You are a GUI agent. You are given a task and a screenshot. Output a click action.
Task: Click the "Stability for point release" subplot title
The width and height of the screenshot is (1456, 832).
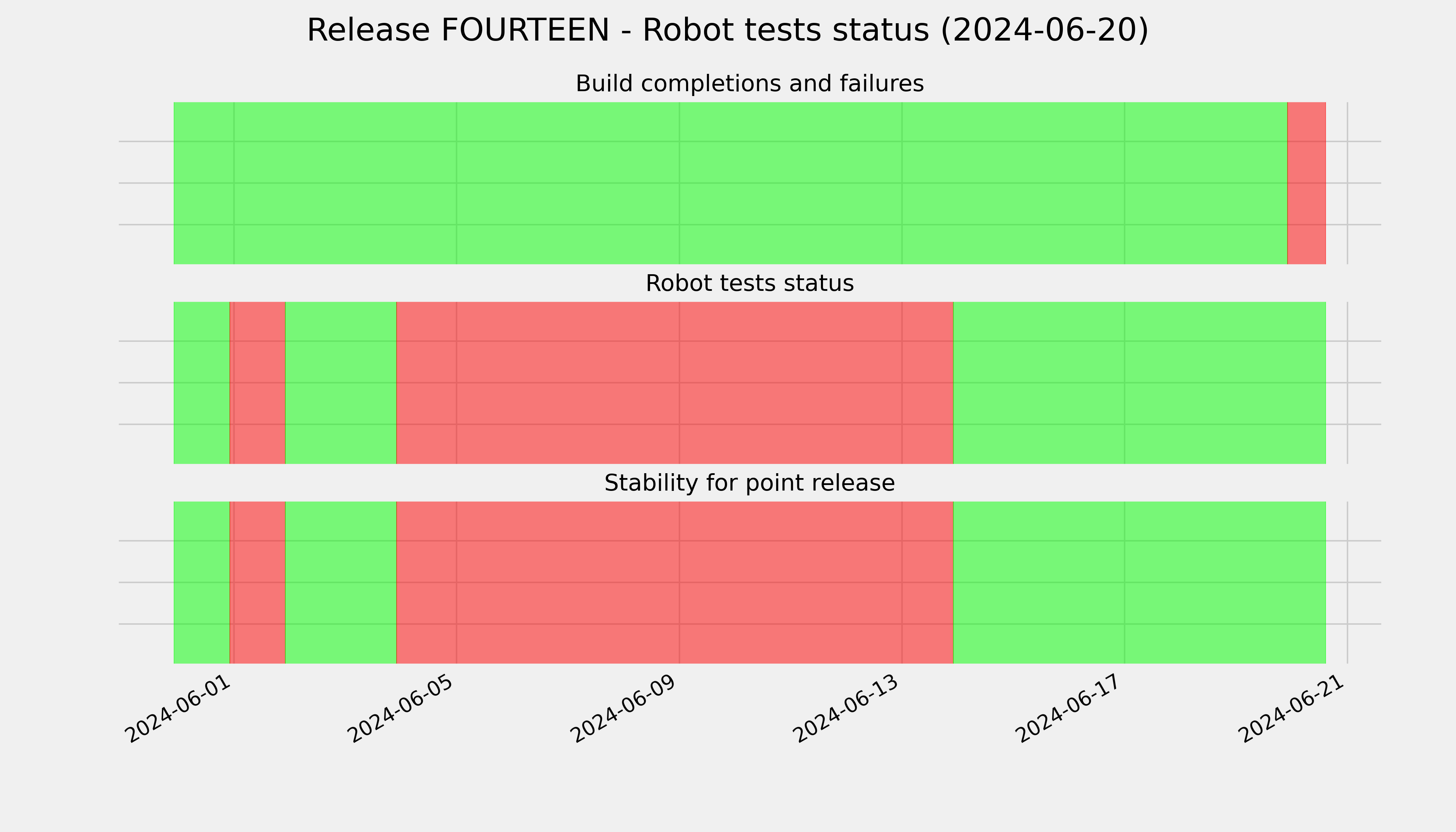point(749,484)
